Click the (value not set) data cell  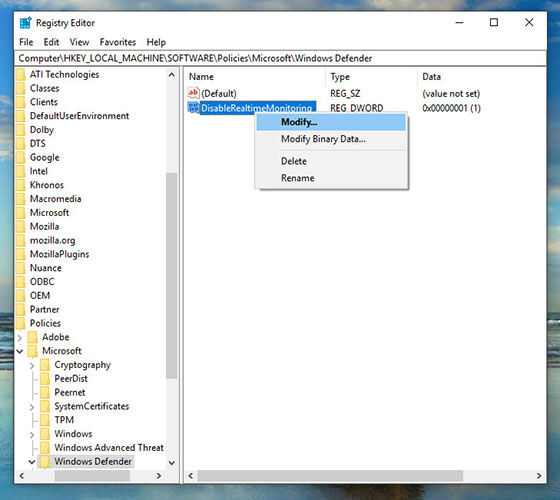[451, 94]
